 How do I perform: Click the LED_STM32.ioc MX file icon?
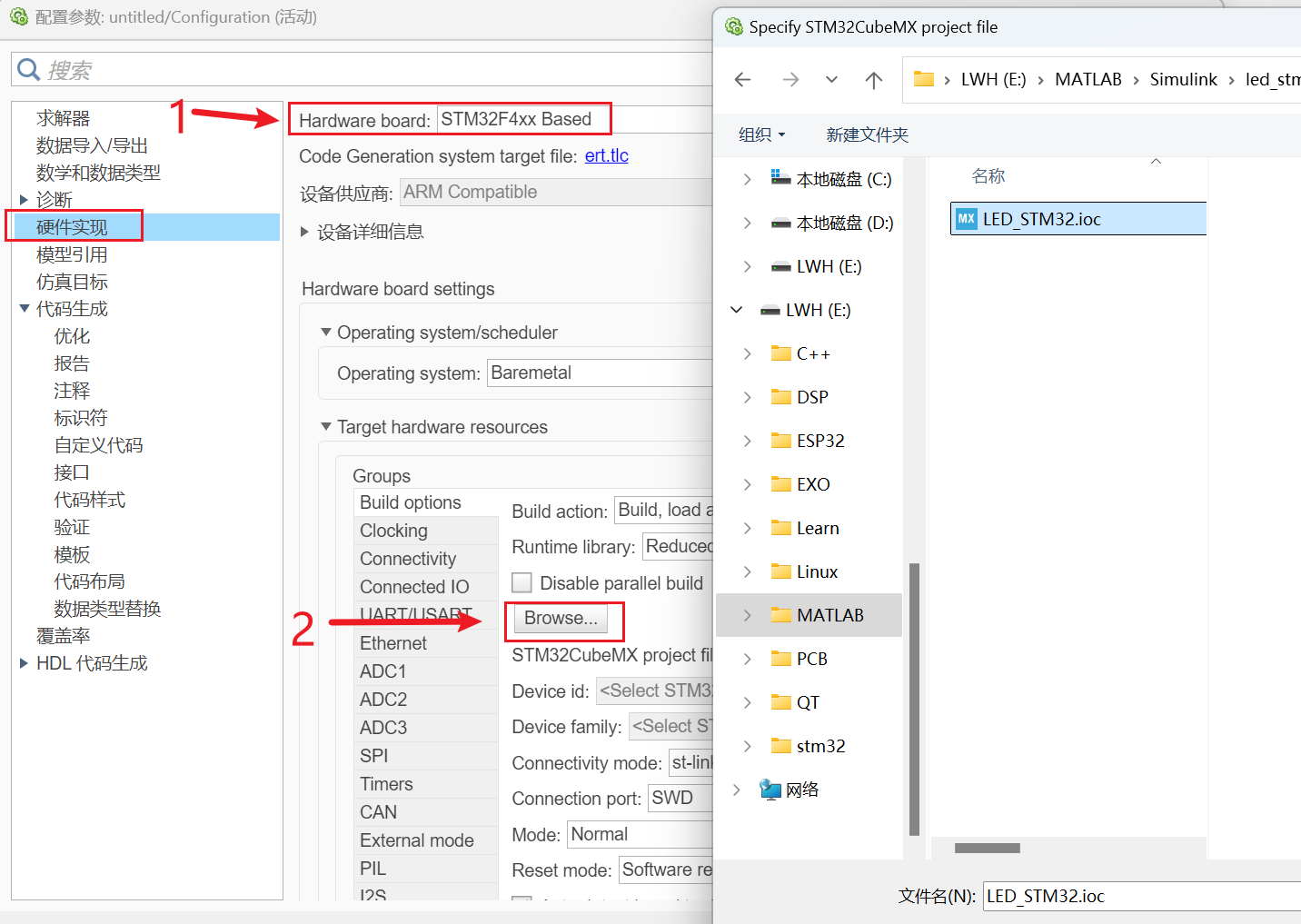coord(967,219)
